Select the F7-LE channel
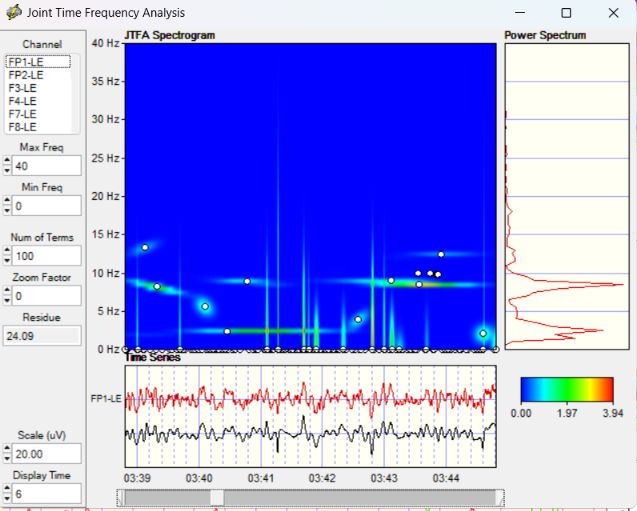This screenshot has width=637, height=511. tap(38, 114)
